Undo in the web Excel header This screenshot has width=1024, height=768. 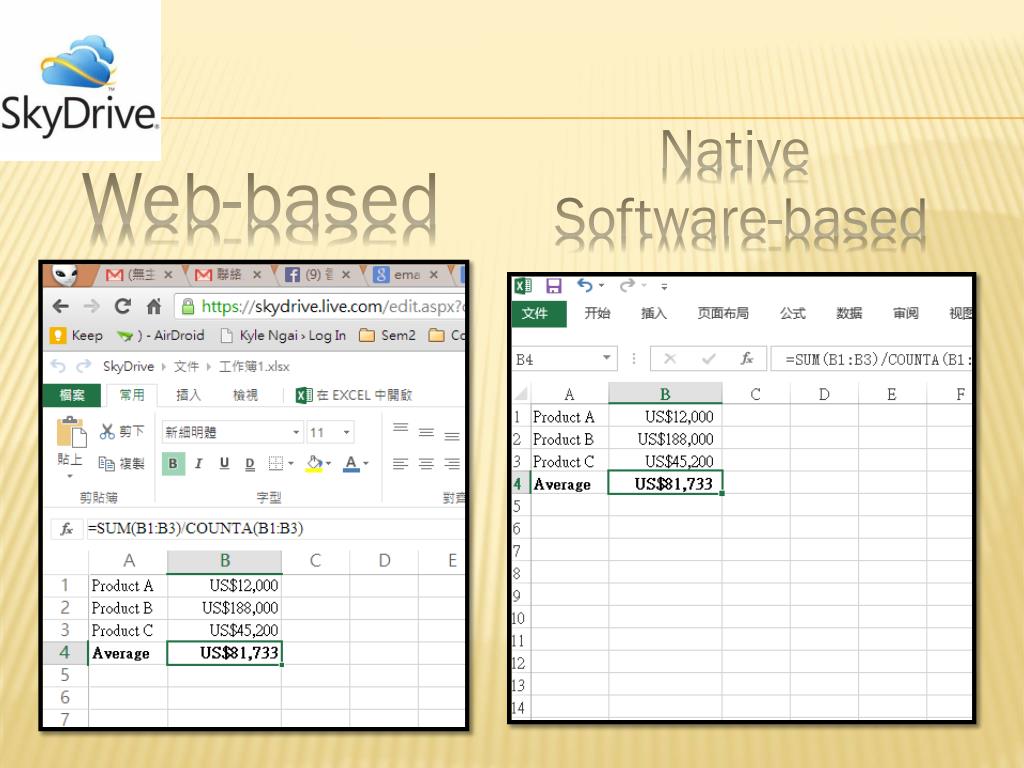(58, 366)
